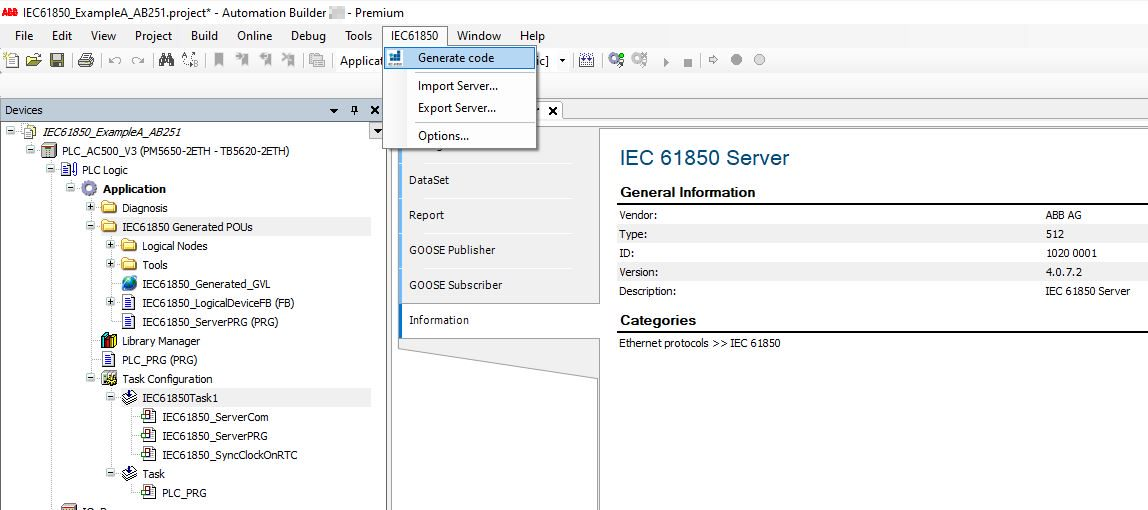This screenshot has height=510, width=1148.
Task: Select IEC61850_SyncClockOnRTC in the tree
Action: 229,455
